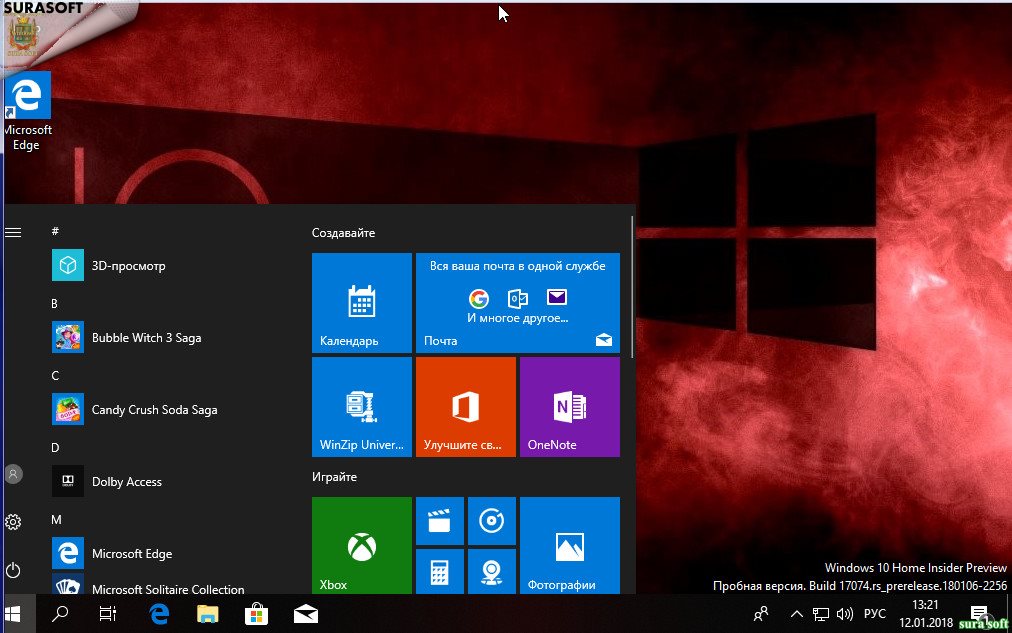Expand the Start menu hamburger button
Screen dimensions: 1012x633
[x=13, y=232]
